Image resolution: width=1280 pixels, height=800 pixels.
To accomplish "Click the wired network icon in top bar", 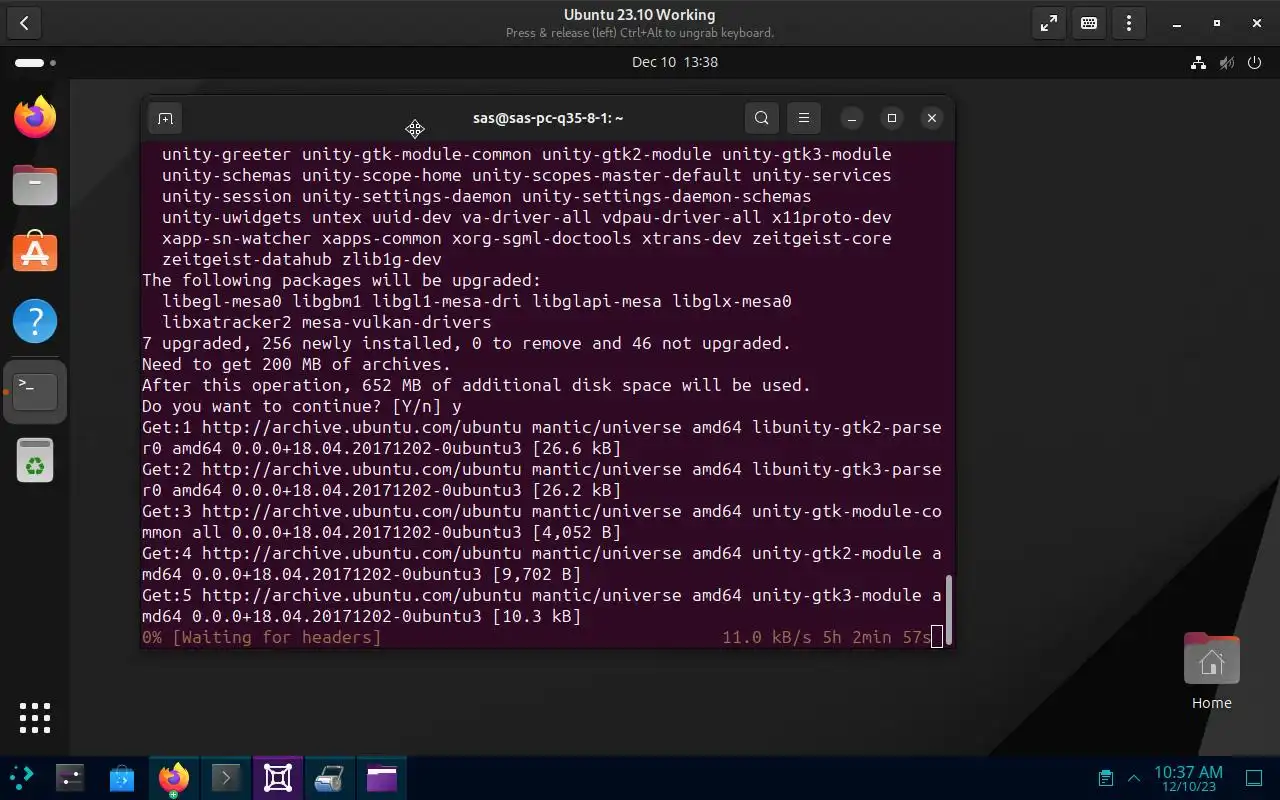I will [1198, 62].
